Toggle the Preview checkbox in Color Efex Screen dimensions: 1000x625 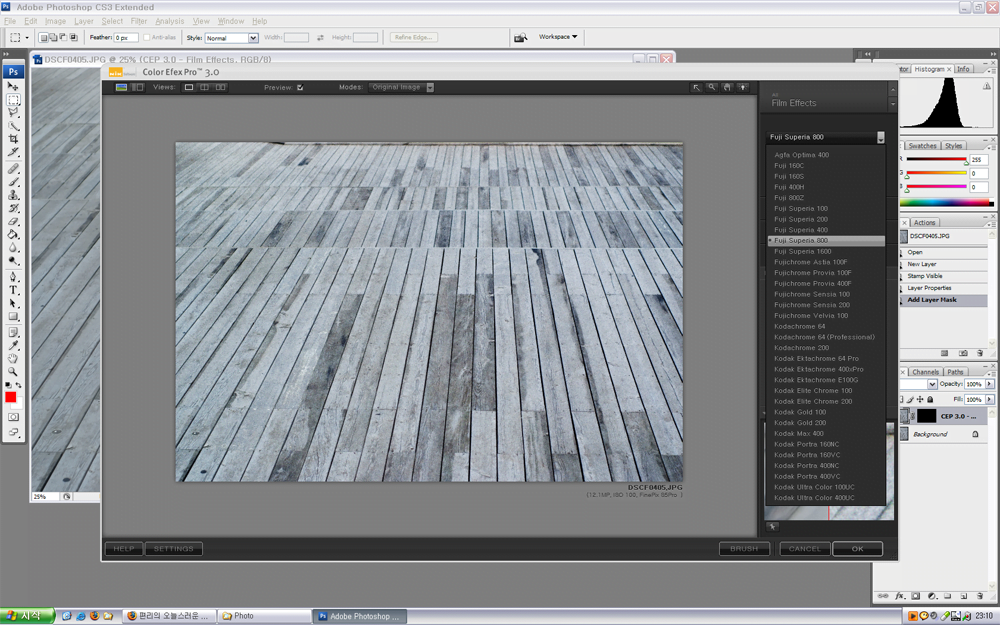[300, 88]
